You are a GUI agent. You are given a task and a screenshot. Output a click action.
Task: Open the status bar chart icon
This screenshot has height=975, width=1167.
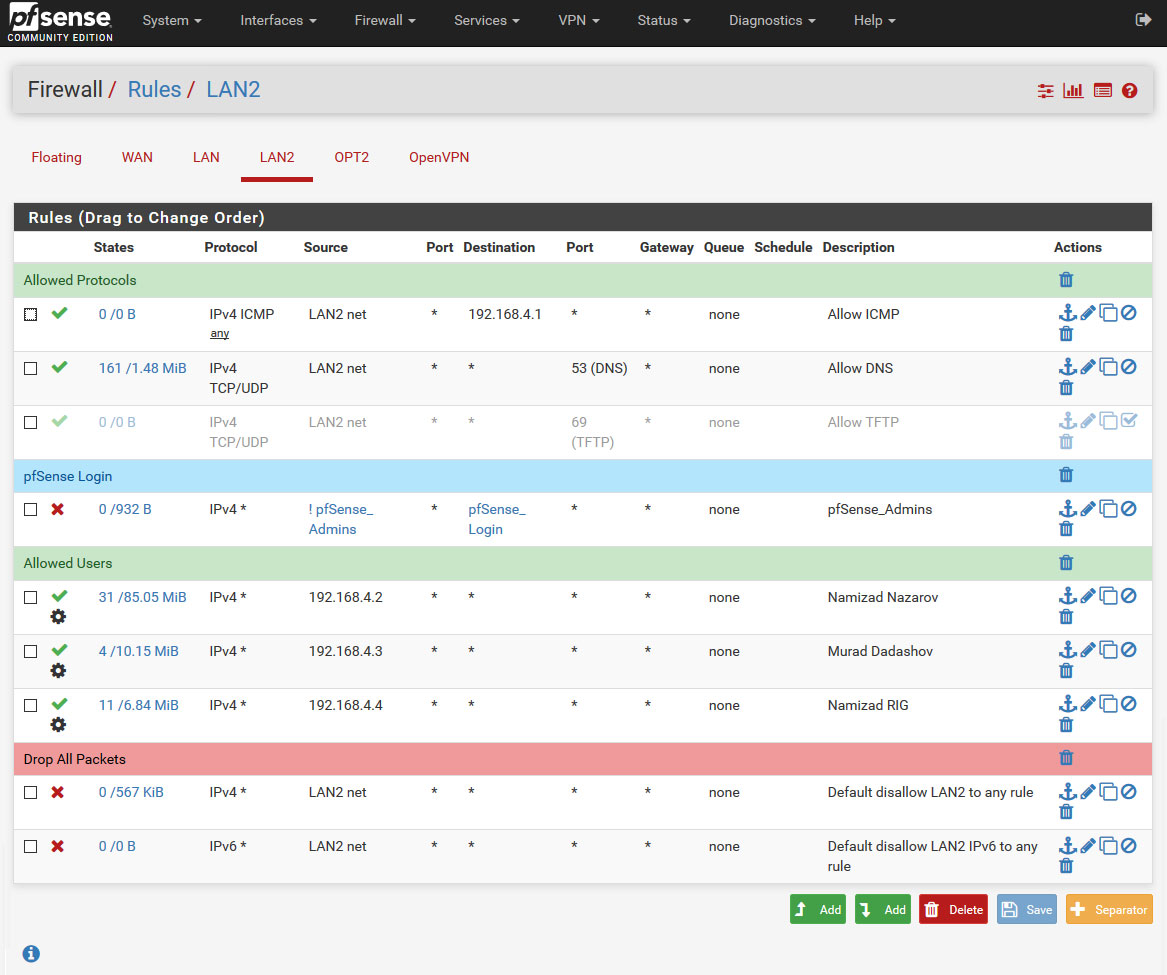click(x=1073, y=91)
